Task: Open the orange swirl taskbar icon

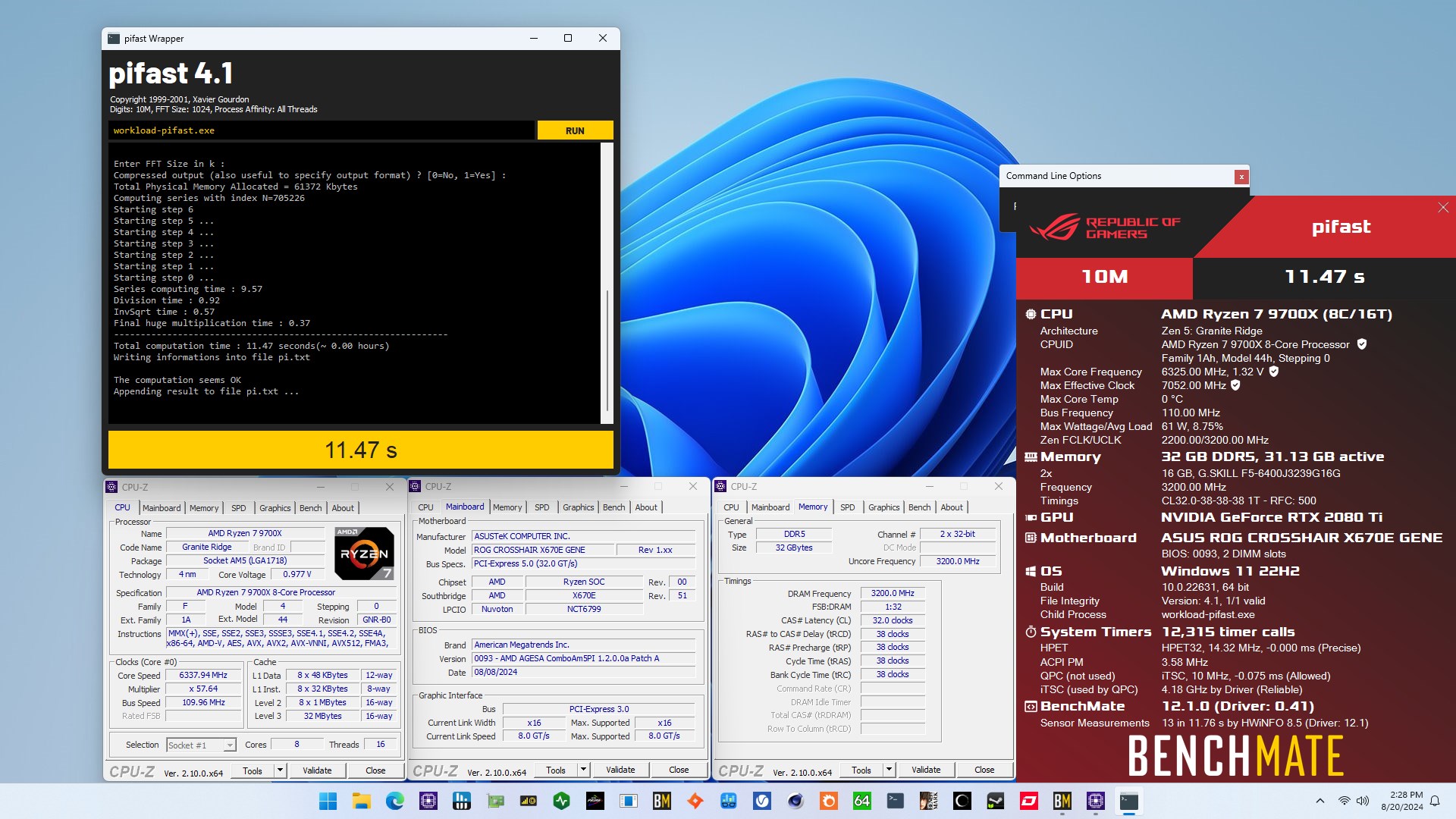Action: [x=829, y=801]
